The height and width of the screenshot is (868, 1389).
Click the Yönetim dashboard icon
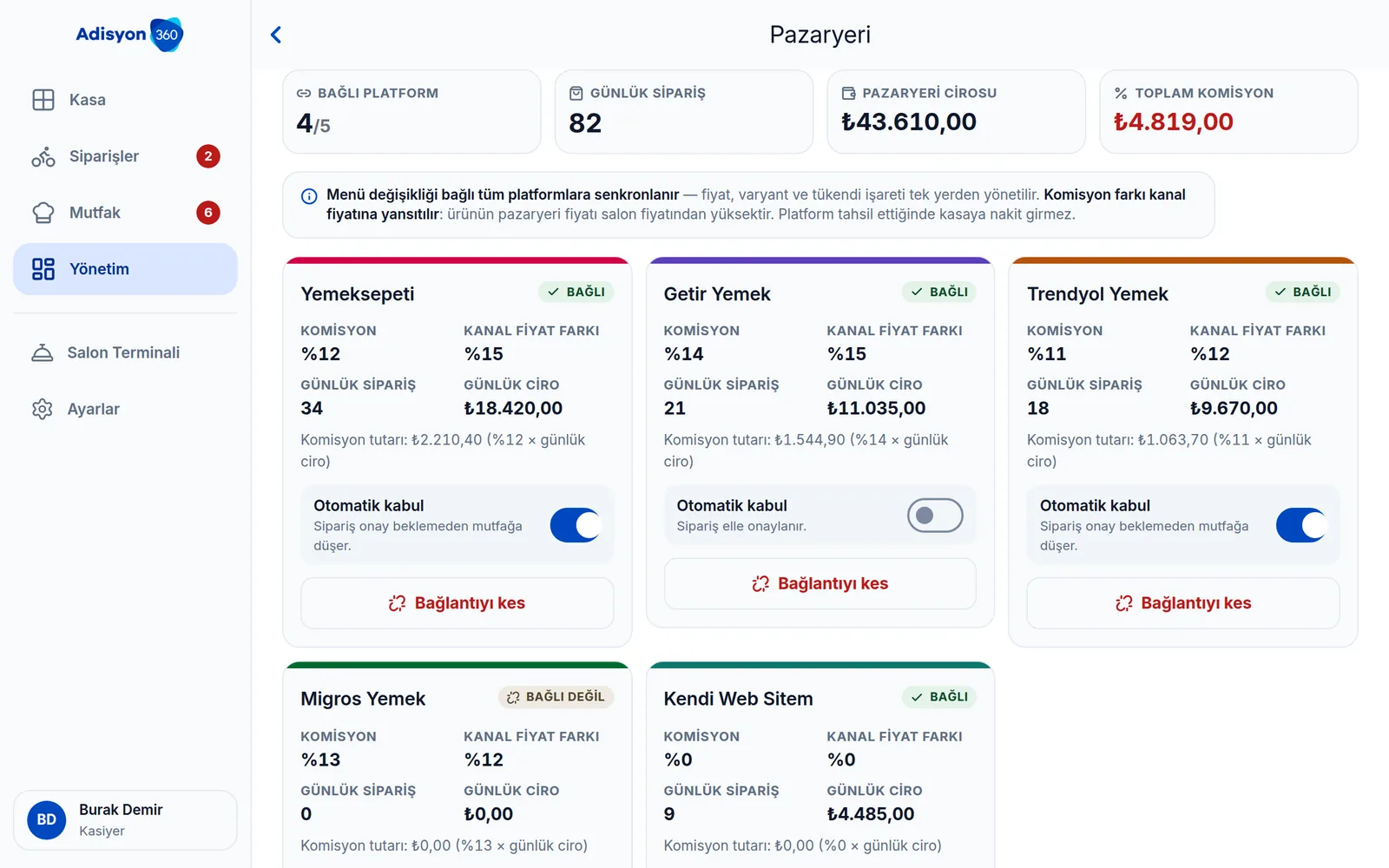coord(43,269)
